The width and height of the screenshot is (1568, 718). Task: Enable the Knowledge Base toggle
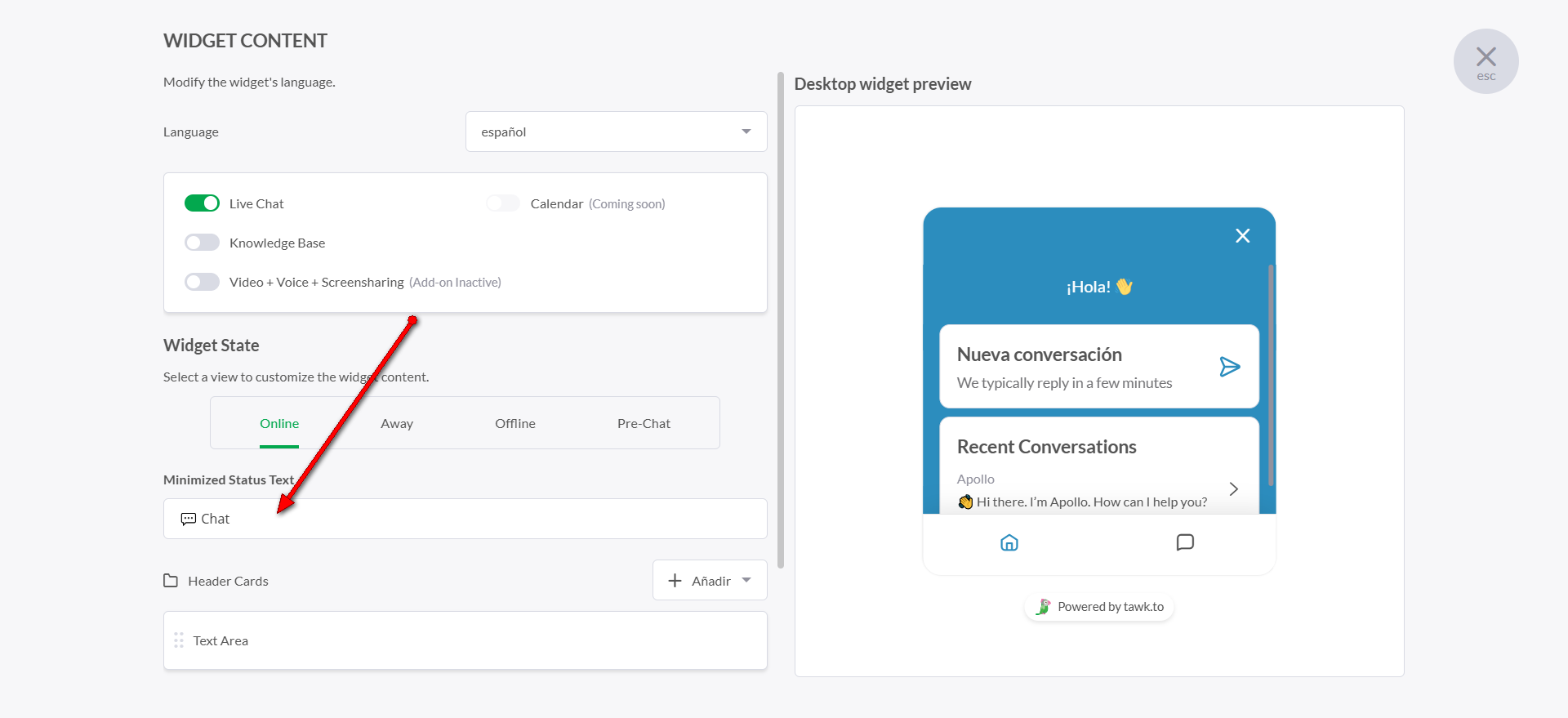point(202,243)
